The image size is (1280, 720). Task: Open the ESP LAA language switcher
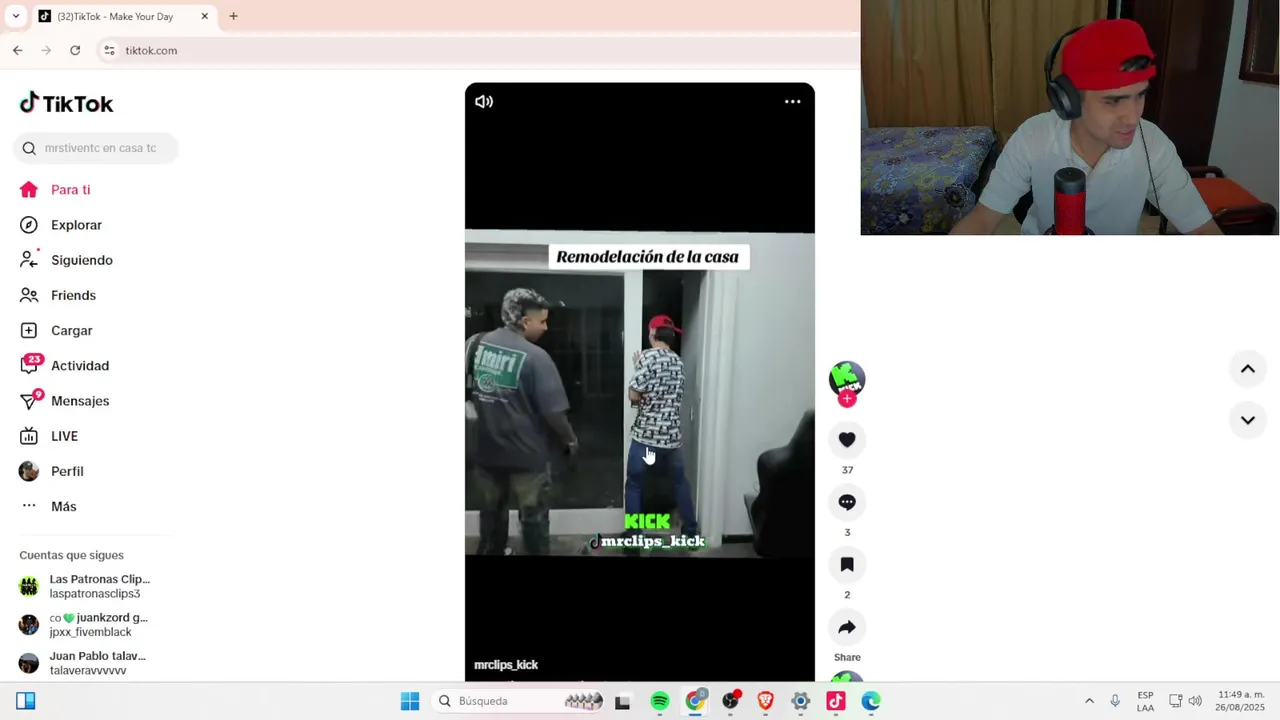click(x=1145, y=701)
